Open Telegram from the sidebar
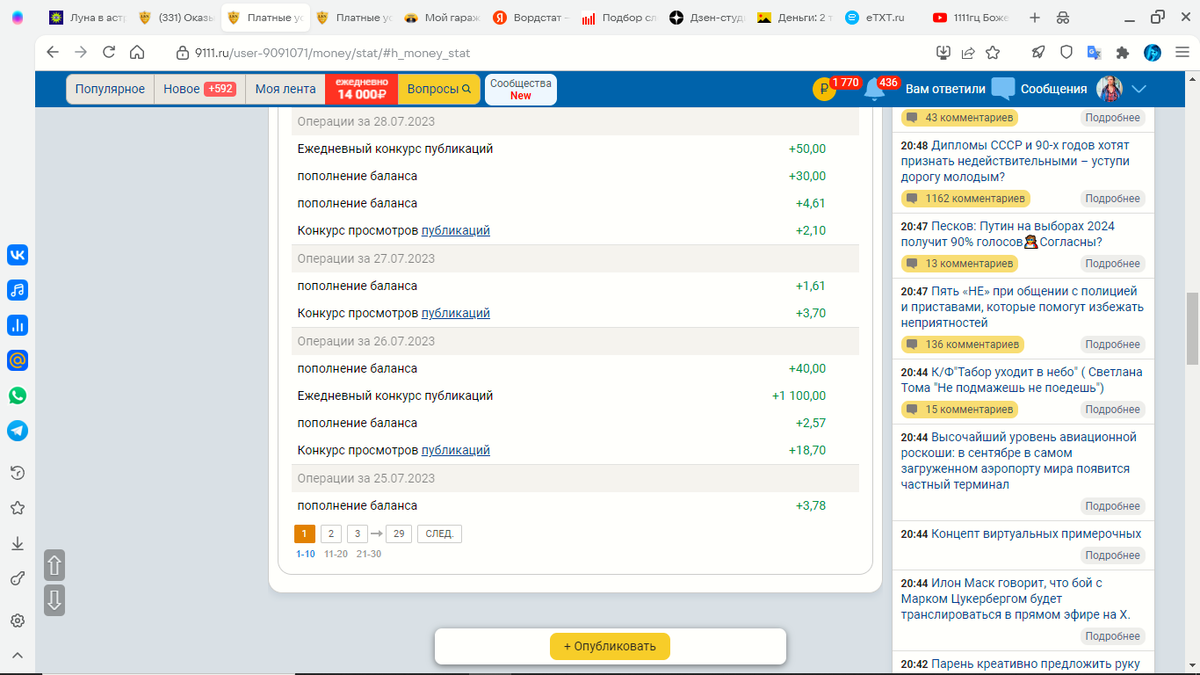 (17, 430)
